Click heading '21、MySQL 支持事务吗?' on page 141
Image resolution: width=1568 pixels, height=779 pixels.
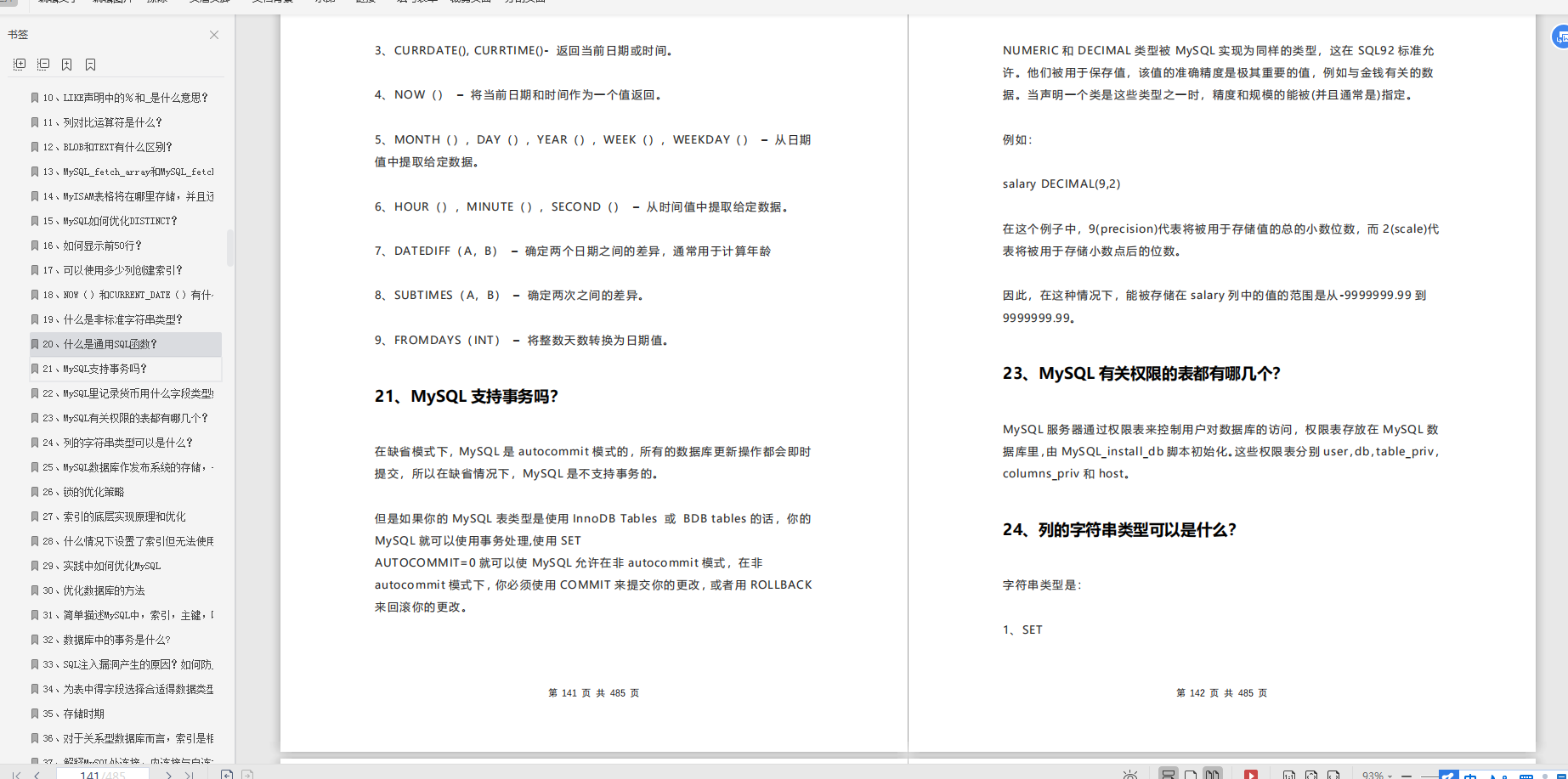pos(466,397)
